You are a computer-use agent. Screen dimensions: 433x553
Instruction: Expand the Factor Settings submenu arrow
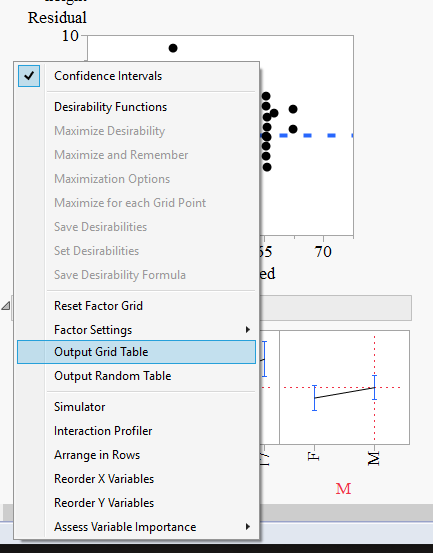(x=248, y=330)
